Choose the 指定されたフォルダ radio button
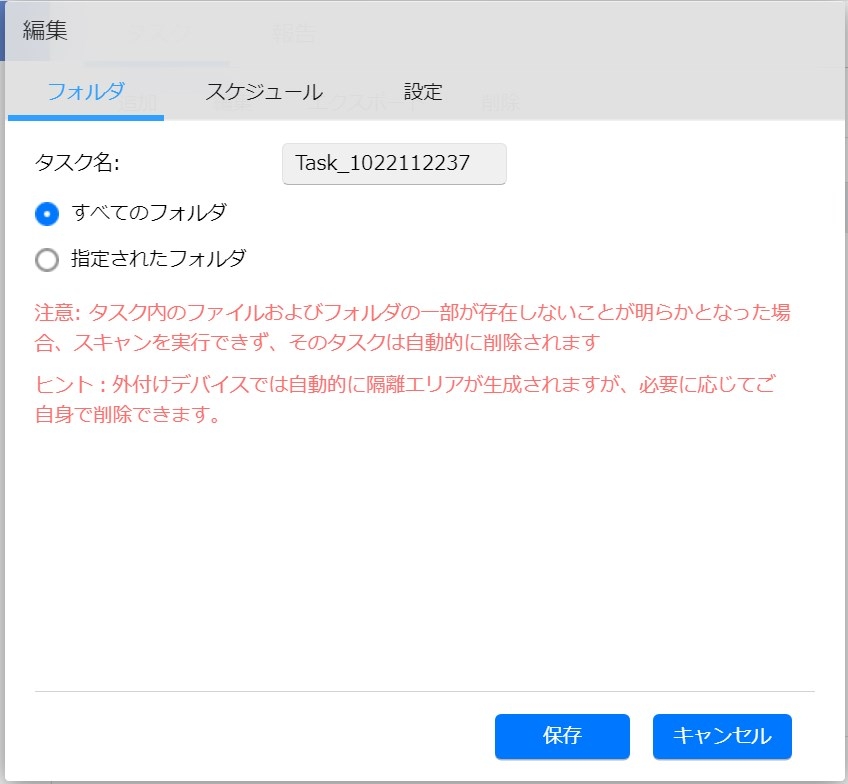This screenshot has width=848, height=784. point(47,260)
